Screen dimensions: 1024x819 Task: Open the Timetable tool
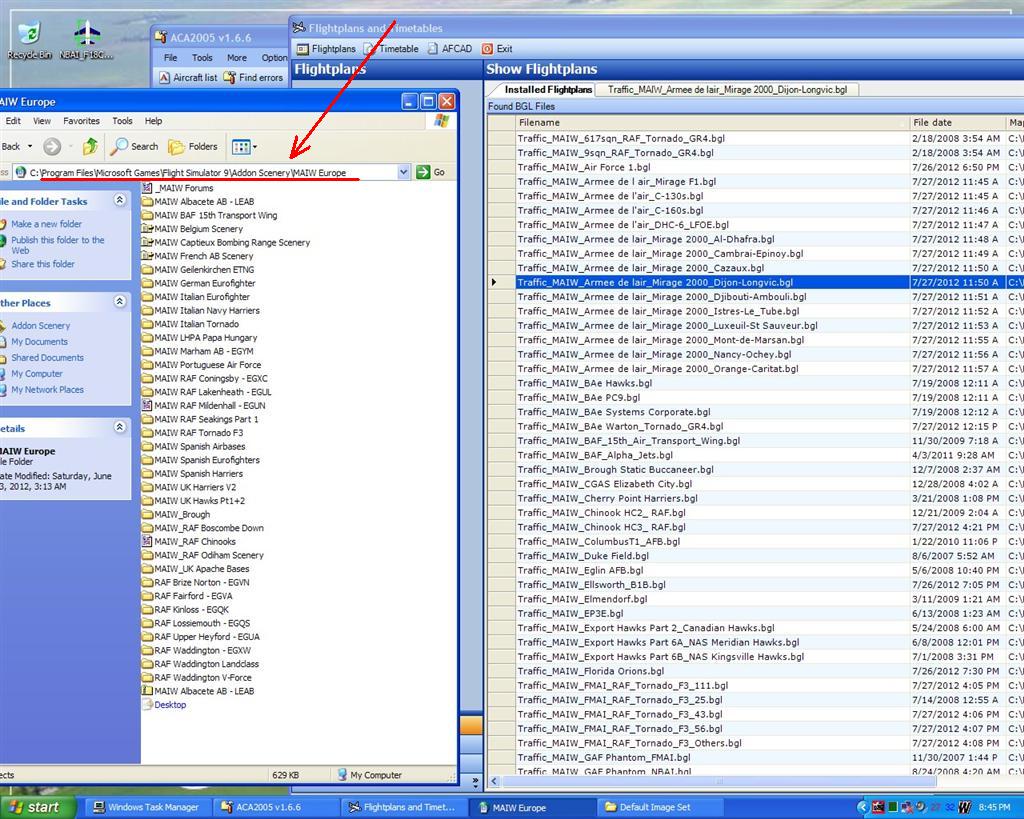coord(391,49)
